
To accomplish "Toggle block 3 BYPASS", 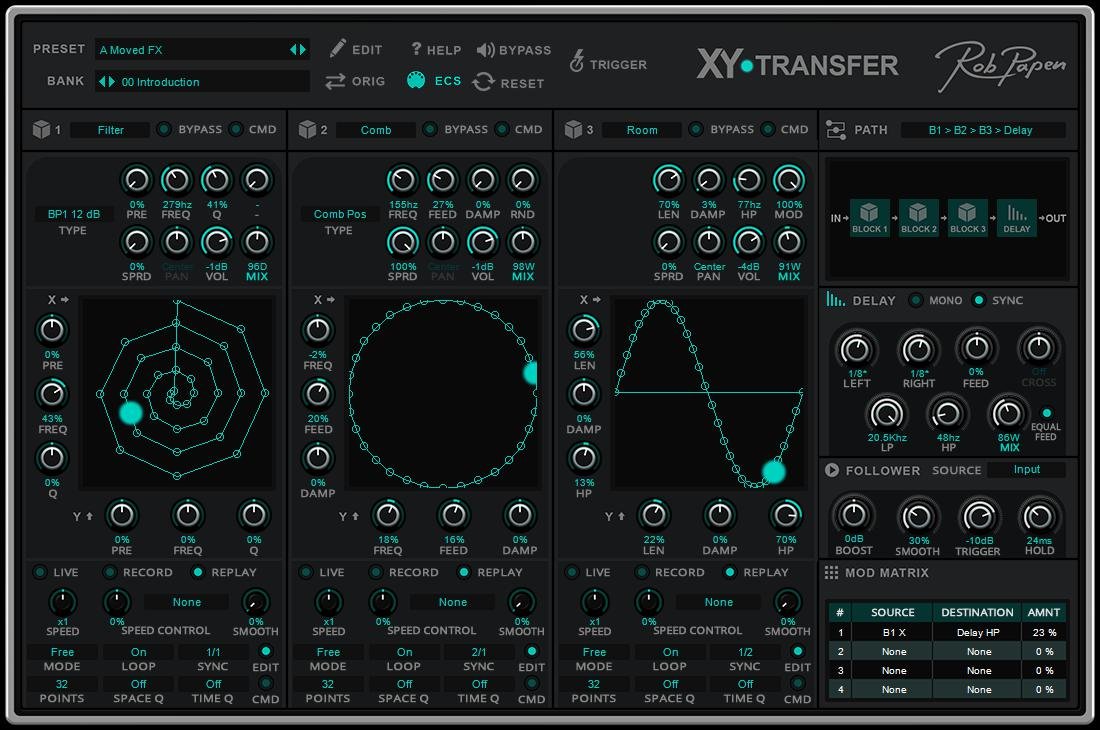I will click(x=695, y=129).
